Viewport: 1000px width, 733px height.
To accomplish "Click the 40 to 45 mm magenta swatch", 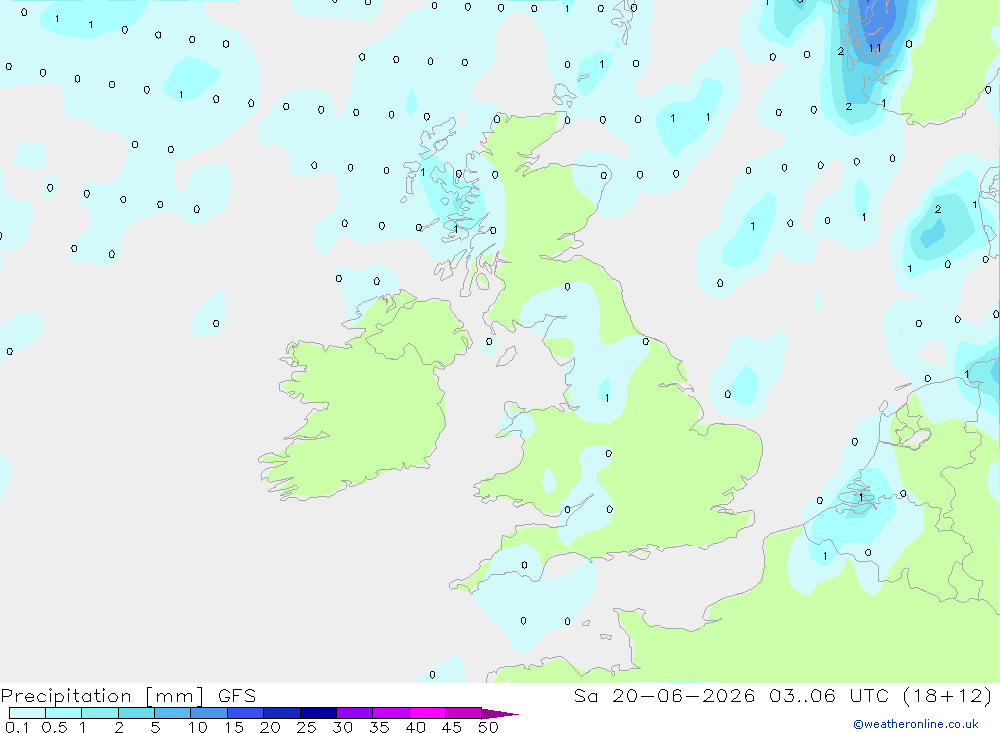I will point(427,713).
